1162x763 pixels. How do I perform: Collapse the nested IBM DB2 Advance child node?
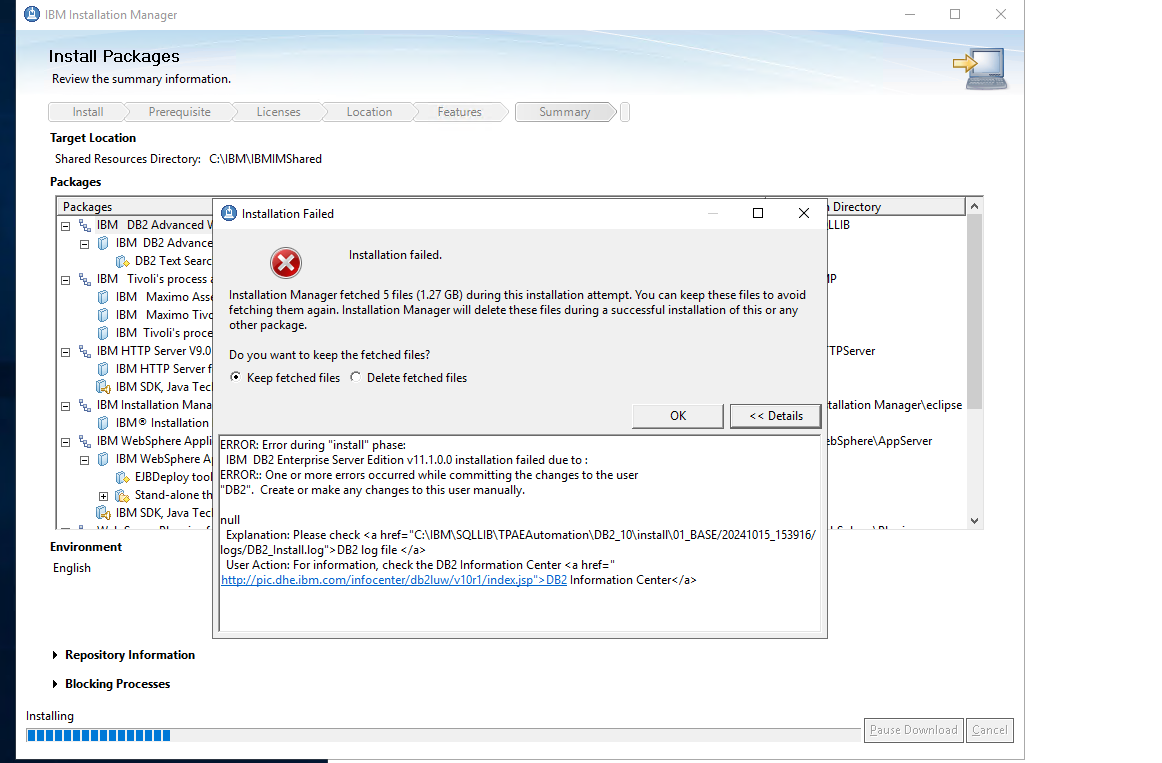click(x=84, y=244)
